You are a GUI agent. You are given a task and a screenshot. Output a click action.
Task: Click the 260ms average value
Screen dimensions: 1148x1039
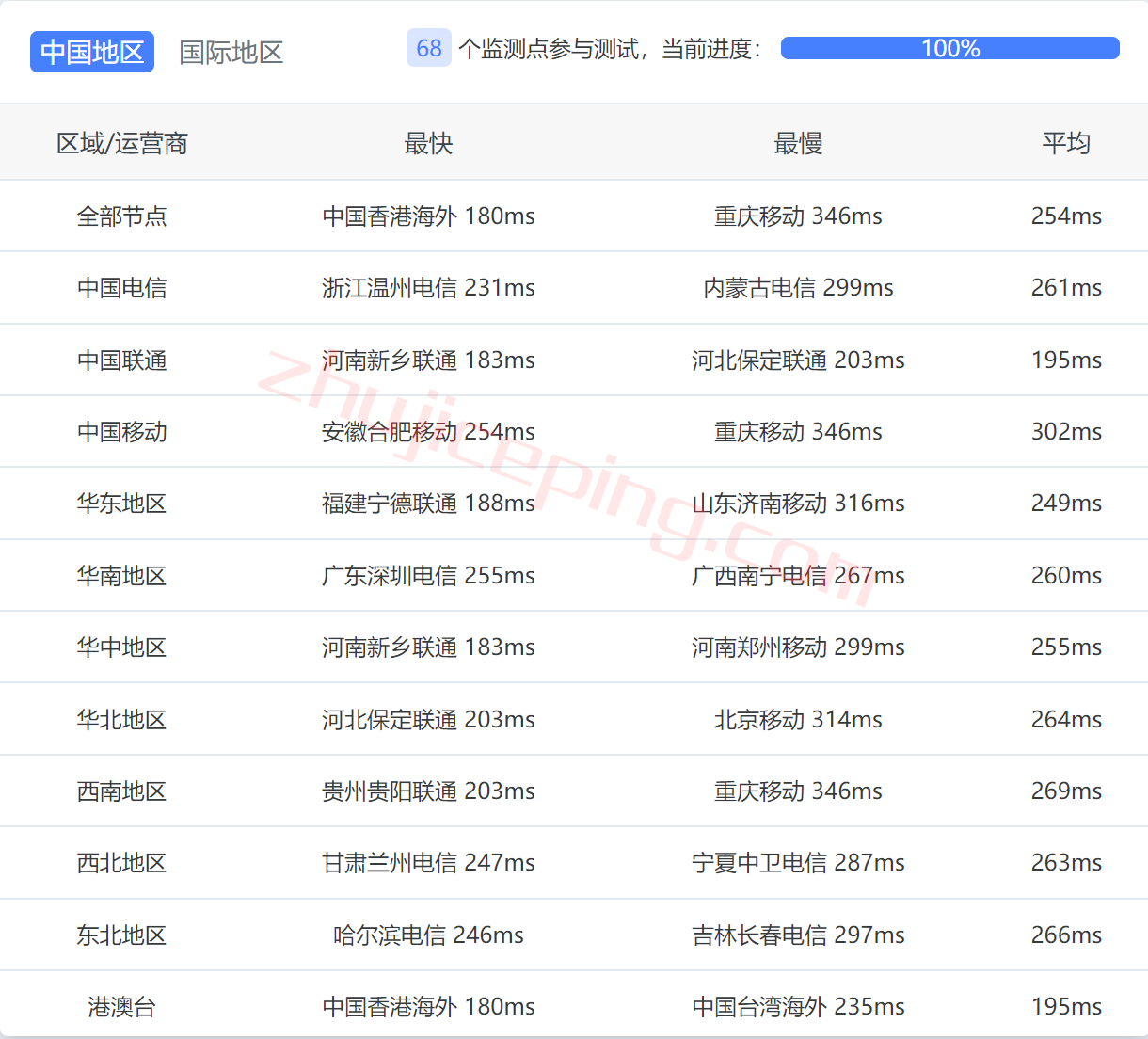[x=1066, y=576]
